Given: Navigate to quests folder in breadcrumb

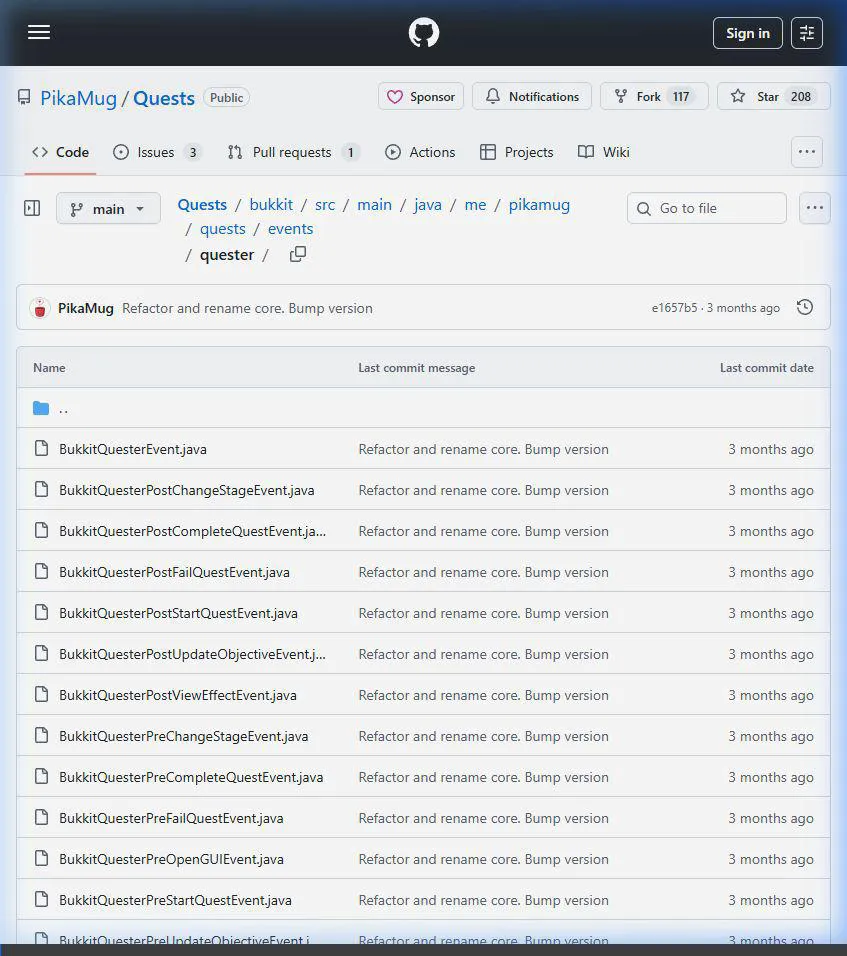Looking at the screenshot, I should 223,229.
